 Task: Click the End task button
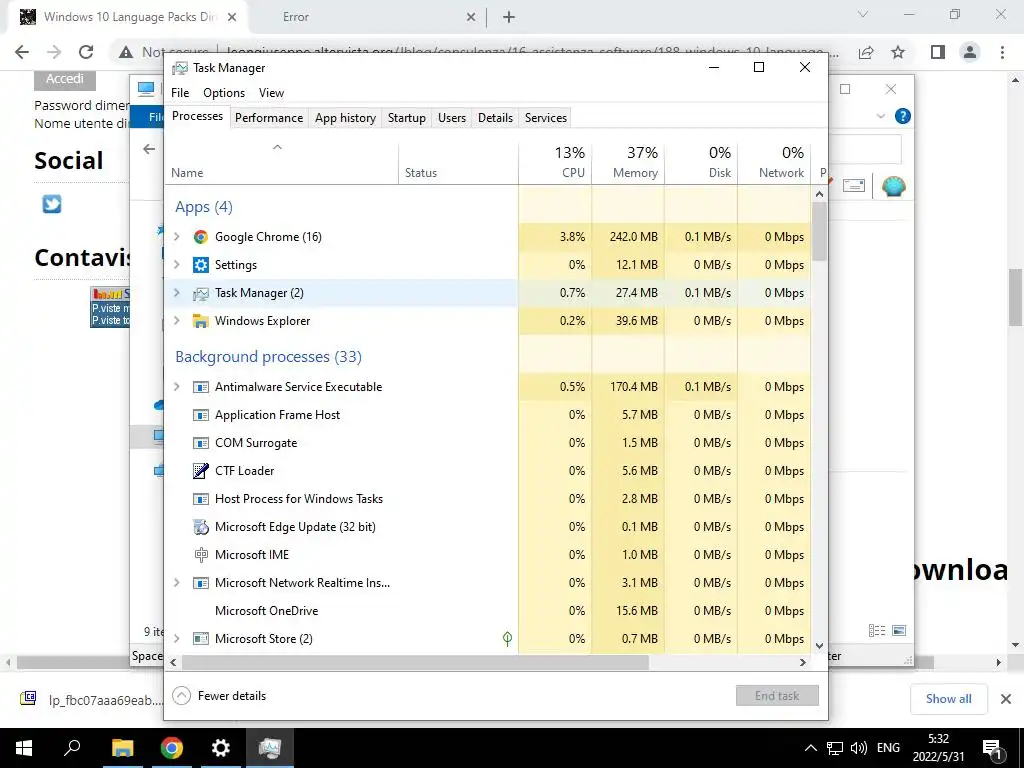pyautogui.click(x=777, y=696)
